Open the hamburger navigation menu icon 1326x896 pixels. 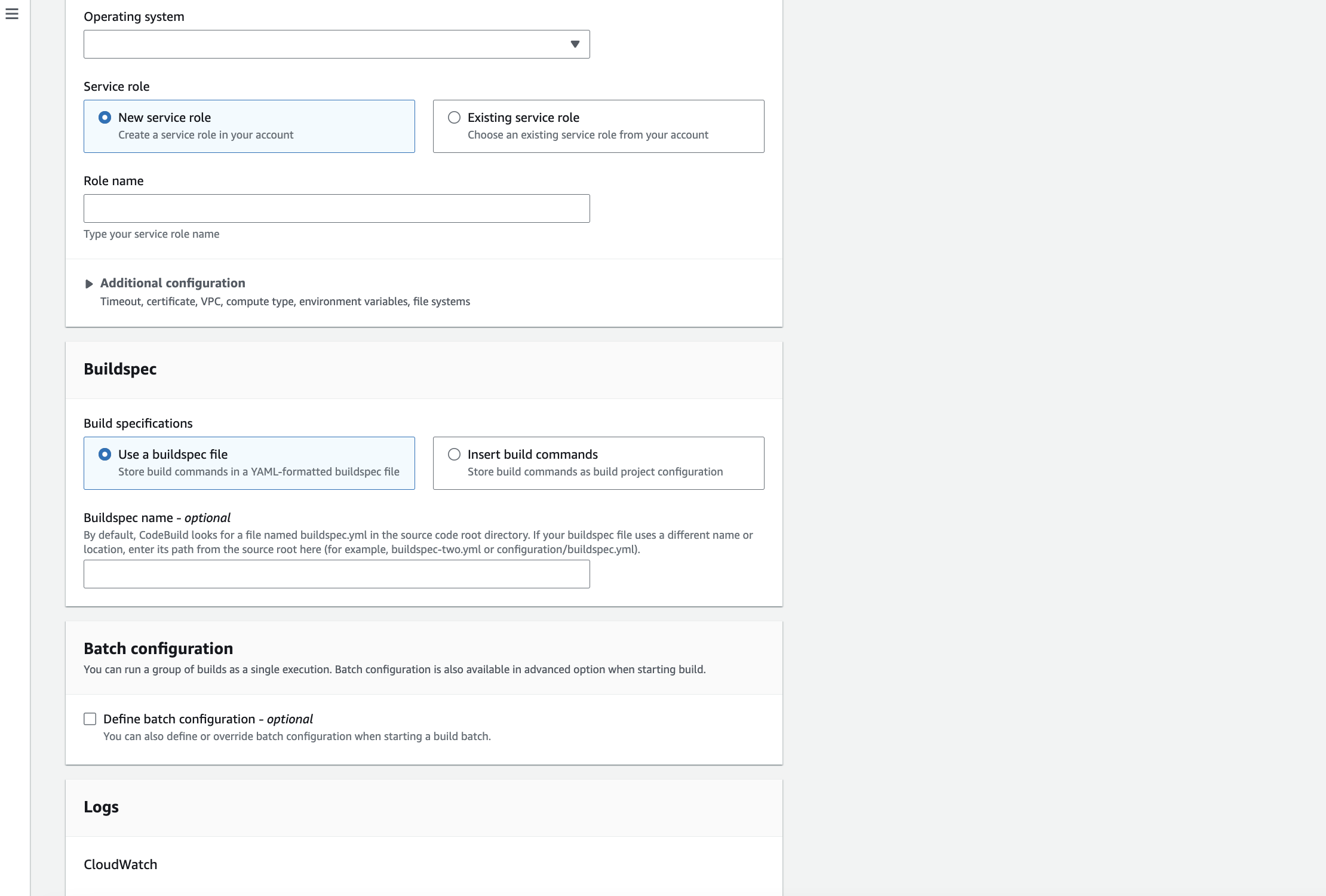[12, 14]
